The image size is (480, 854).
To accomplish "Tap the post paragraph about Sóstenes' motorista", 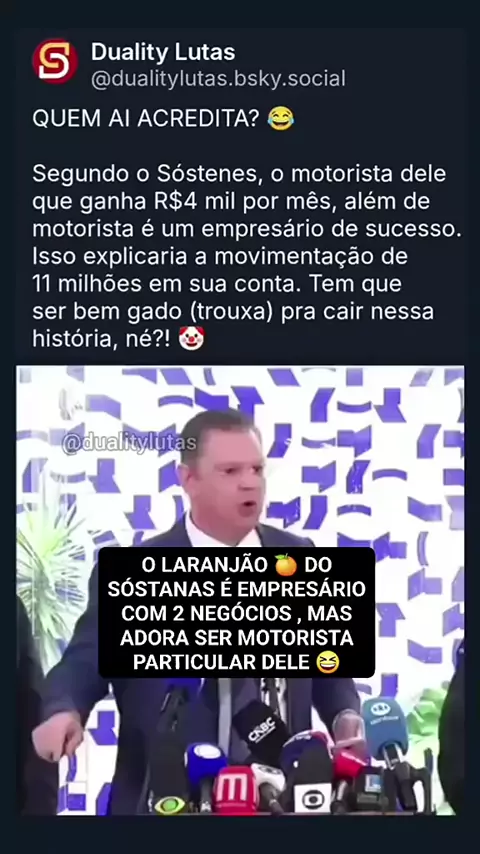I will pyautogui.click(x=247, y=257).
